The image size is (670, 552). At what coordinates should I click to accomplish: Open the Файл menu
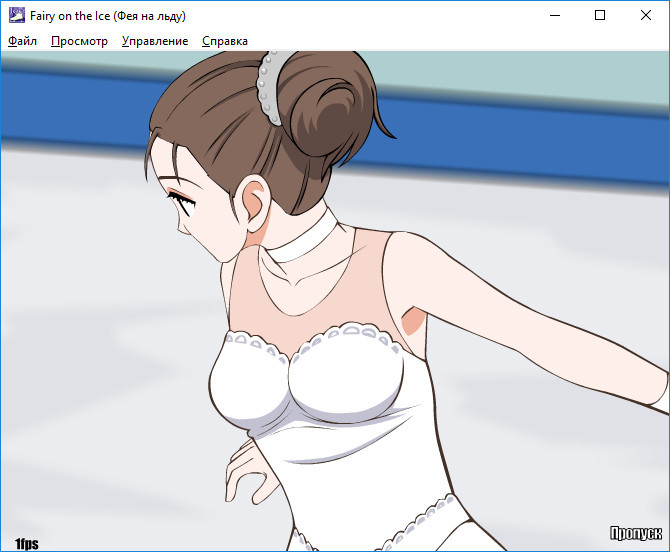coord(22,41)
